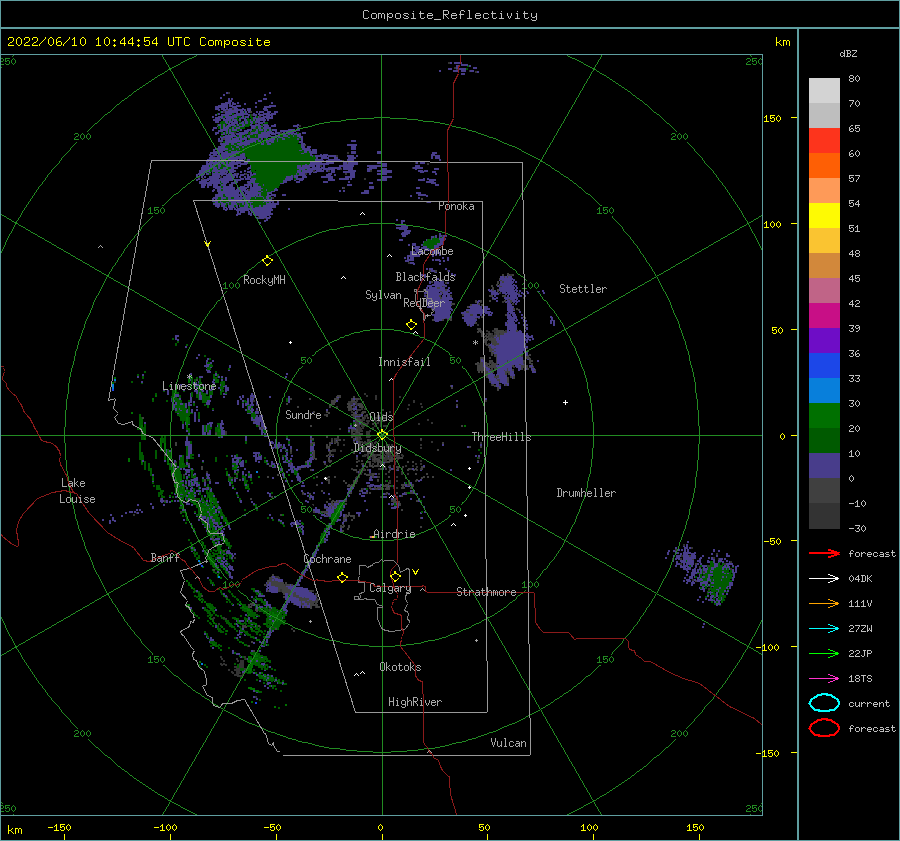Click the red forecast ellipse icon
The image size is (900, 841).
click(x=824, y=728)
